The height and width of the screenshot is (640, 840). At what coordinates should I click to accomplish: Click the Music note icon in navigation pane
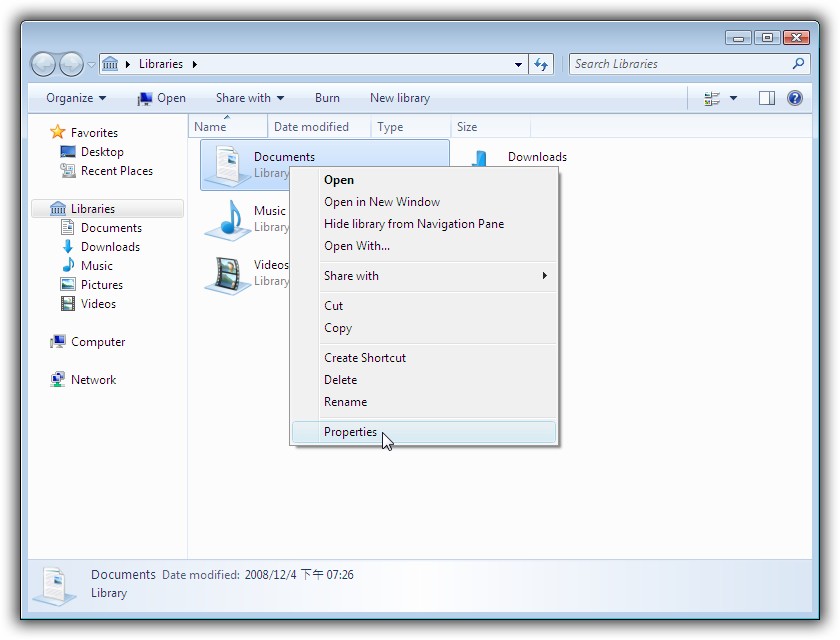pyautogui.click(x=68, y=265)
